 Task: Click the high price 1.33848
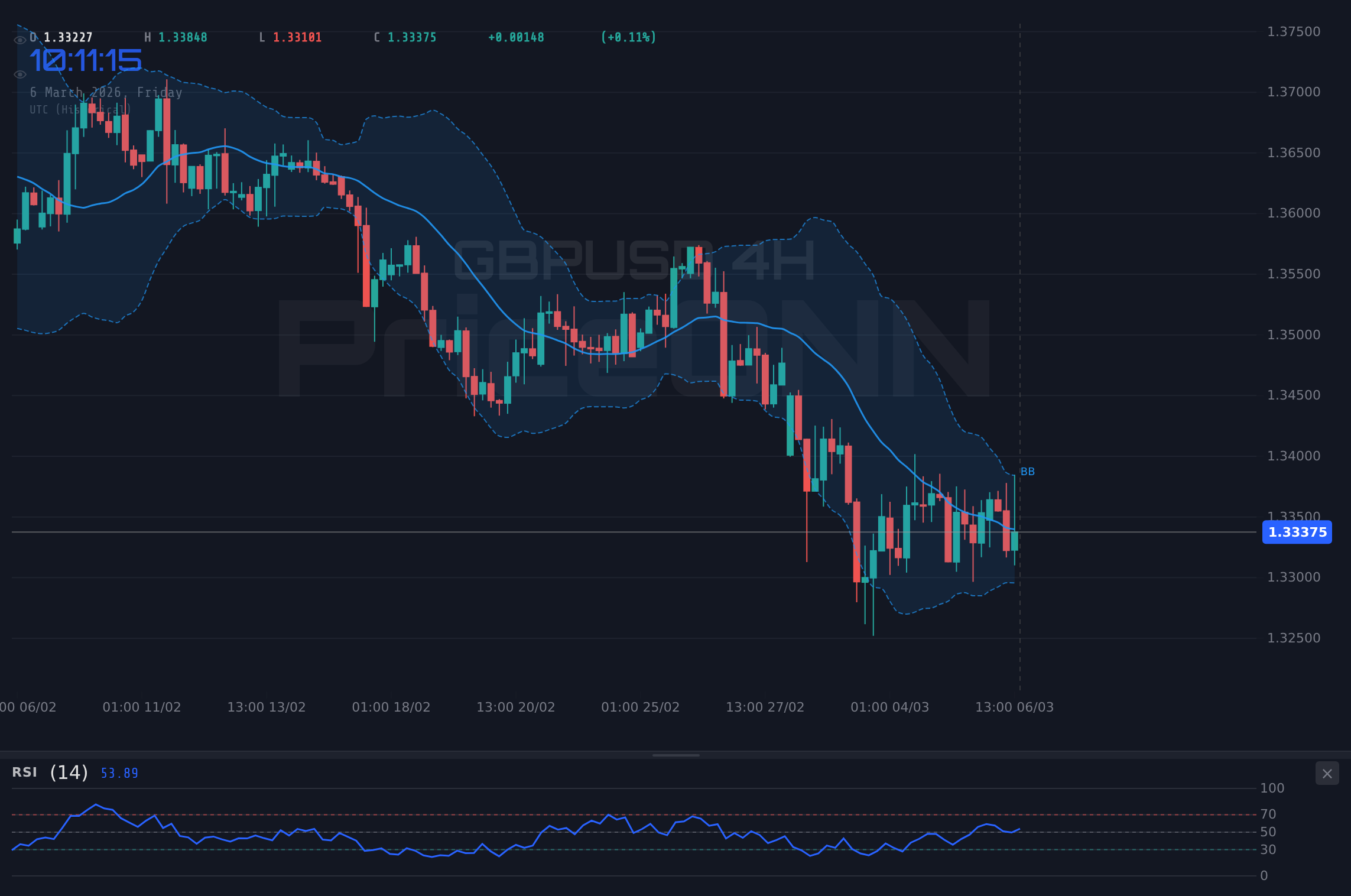tap(183, 37)
